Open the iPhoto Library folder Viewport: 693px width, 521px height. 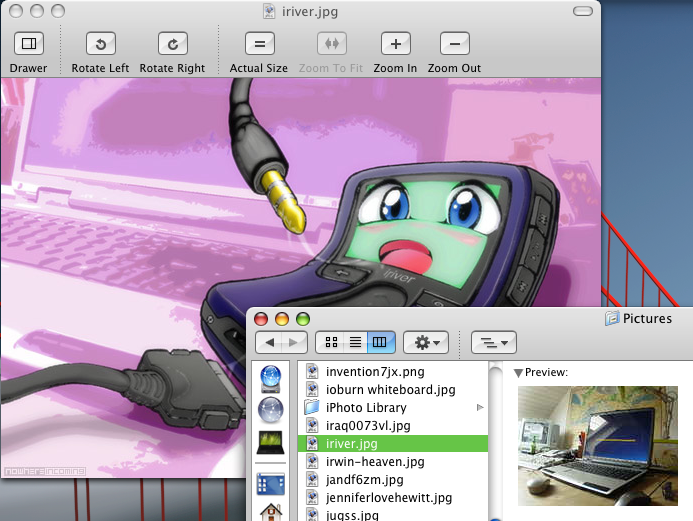pos(392,407)
